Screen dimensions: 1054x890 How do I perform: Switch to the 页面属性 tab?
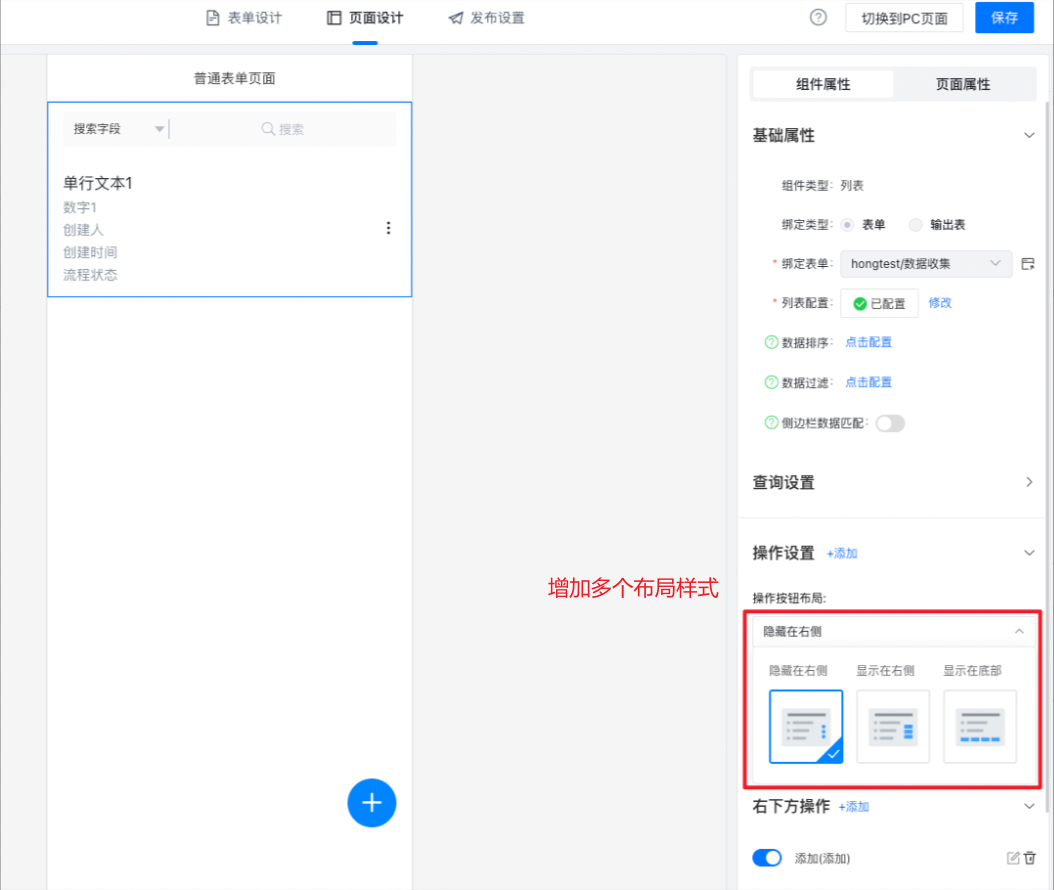tap(962, 85)
